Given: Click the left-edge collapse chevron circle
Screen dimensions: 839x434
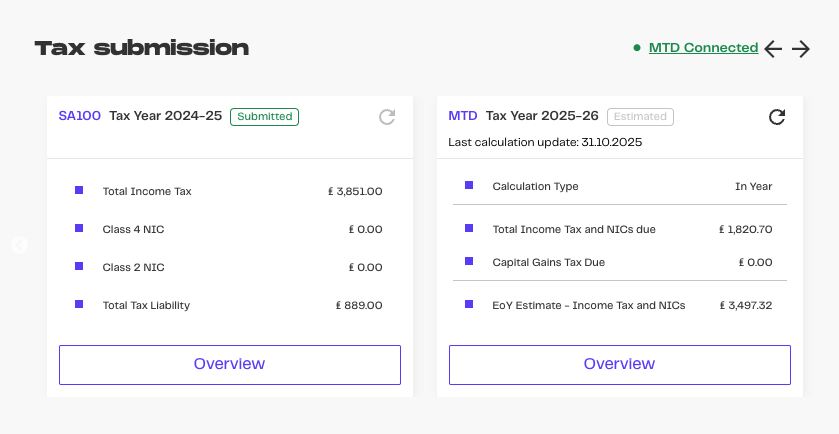Looking at the screenshot, I should [19, 244].
